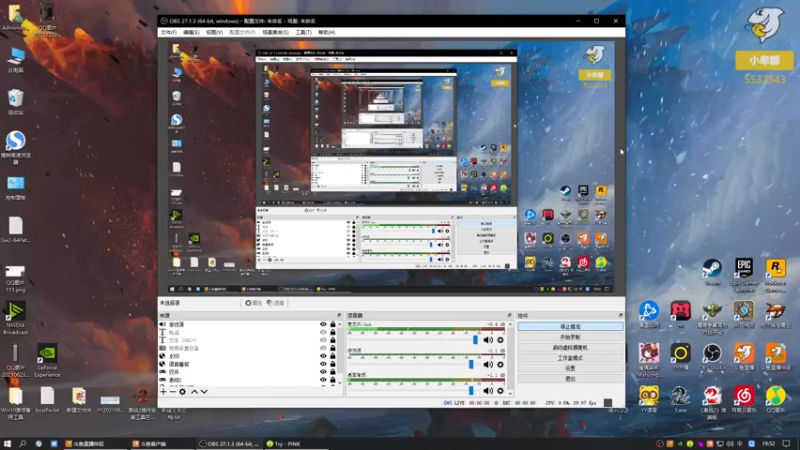Float the Controls dock with its pop-out icon
800x450 pixels.
pos(620,315)
